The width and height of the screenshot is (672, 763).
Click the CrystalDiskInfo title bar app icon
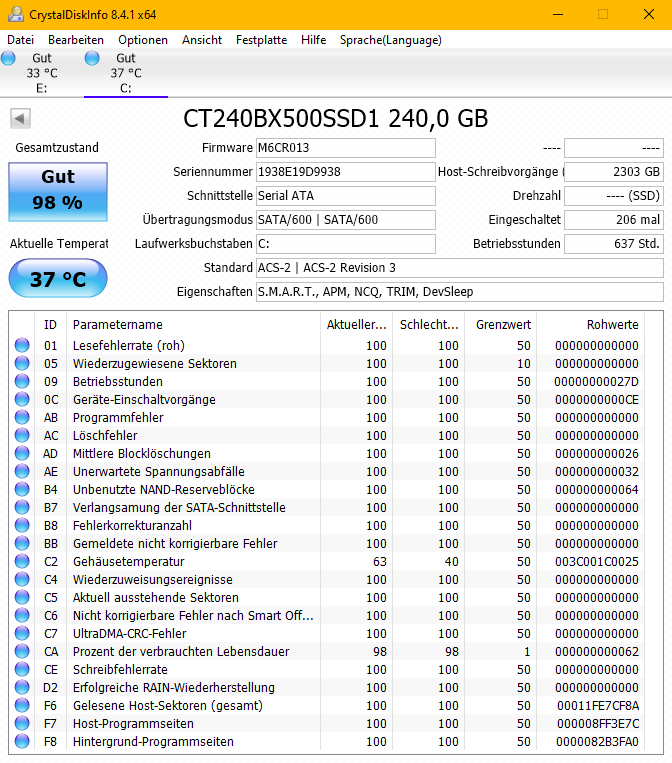click(16, 14)
